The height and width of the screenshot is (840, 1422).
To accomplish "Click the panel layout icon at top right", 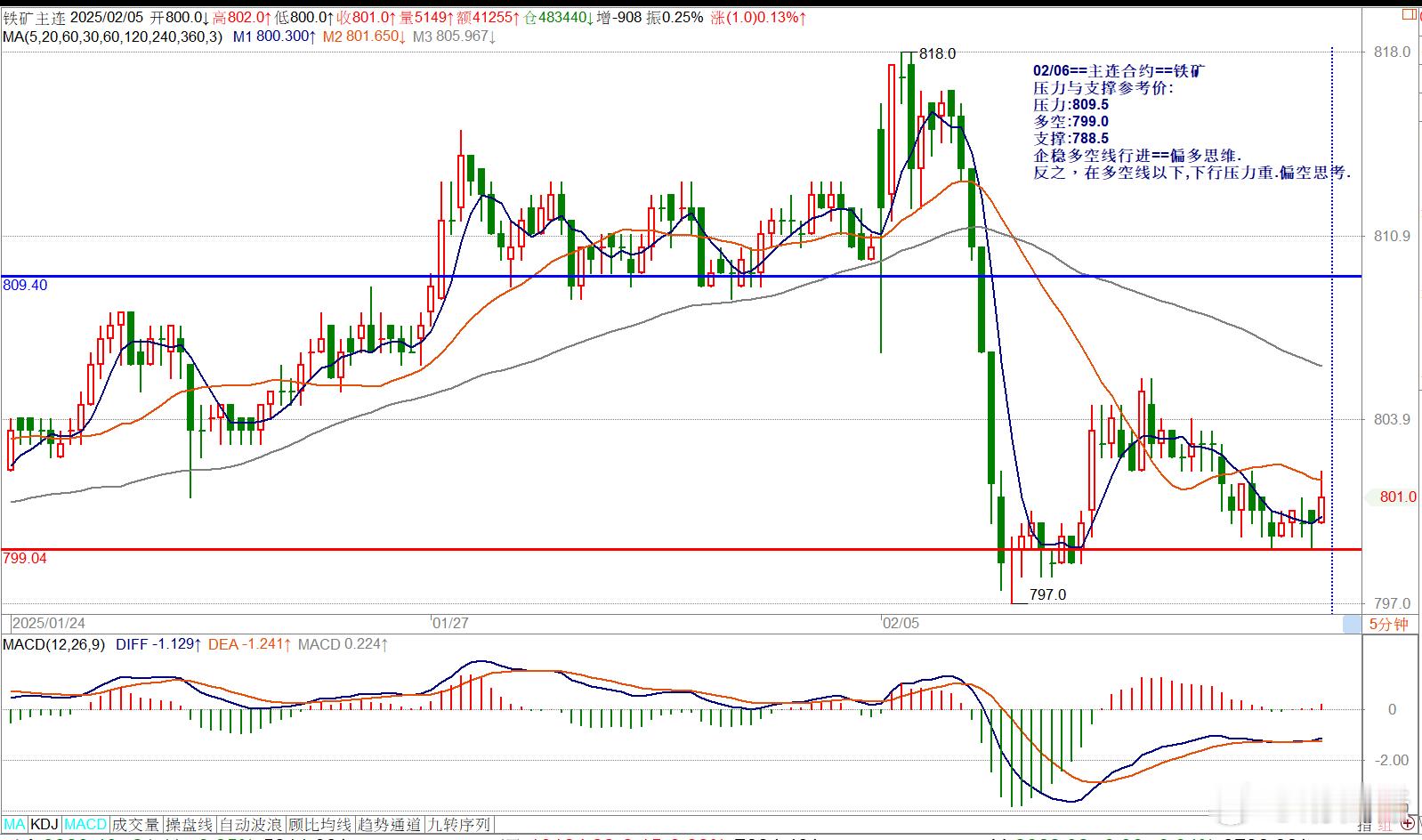I will (1408, 14).
